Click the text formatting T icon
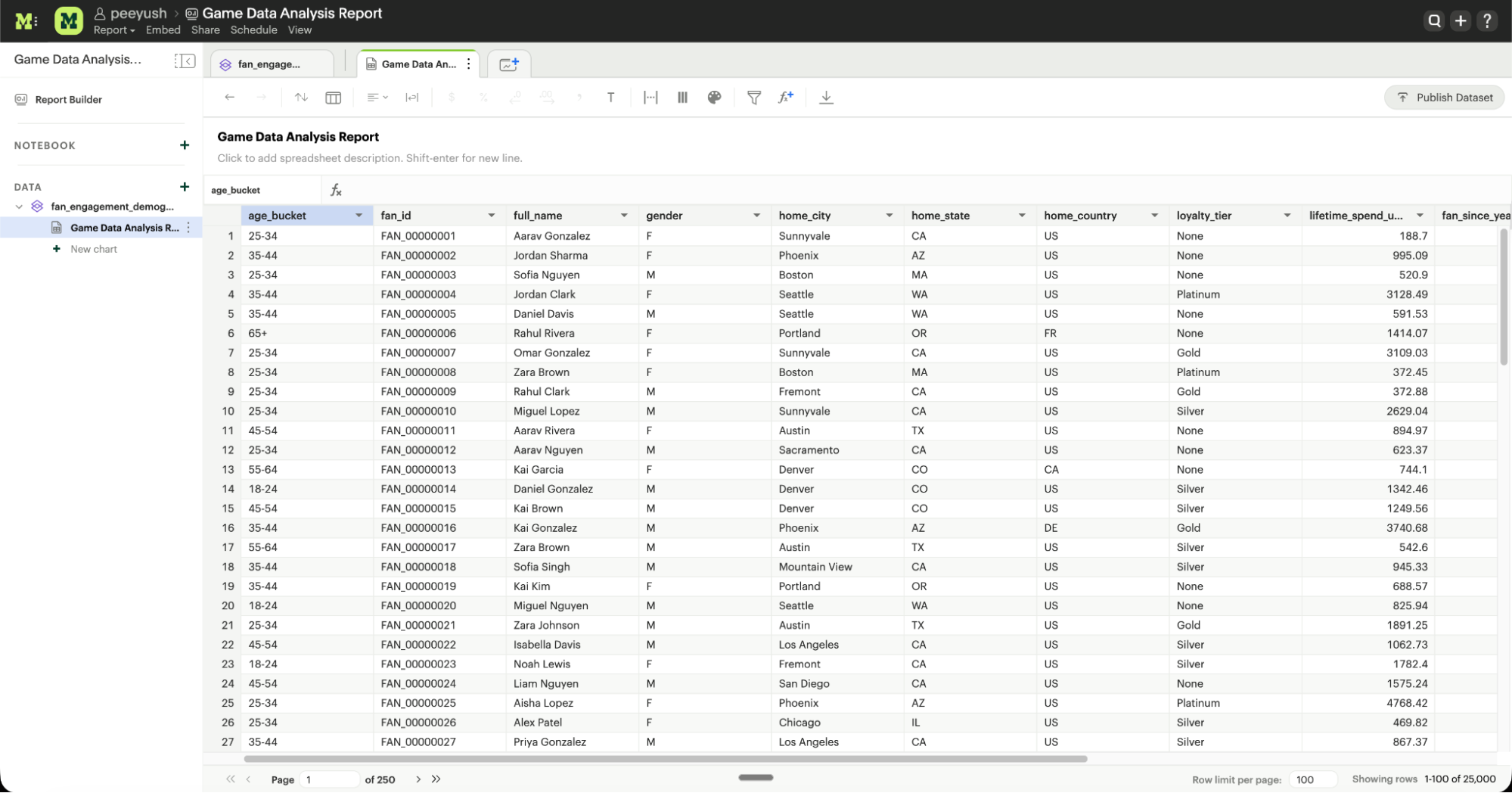This screenshot has width=1512, height=793. [610, 97]
